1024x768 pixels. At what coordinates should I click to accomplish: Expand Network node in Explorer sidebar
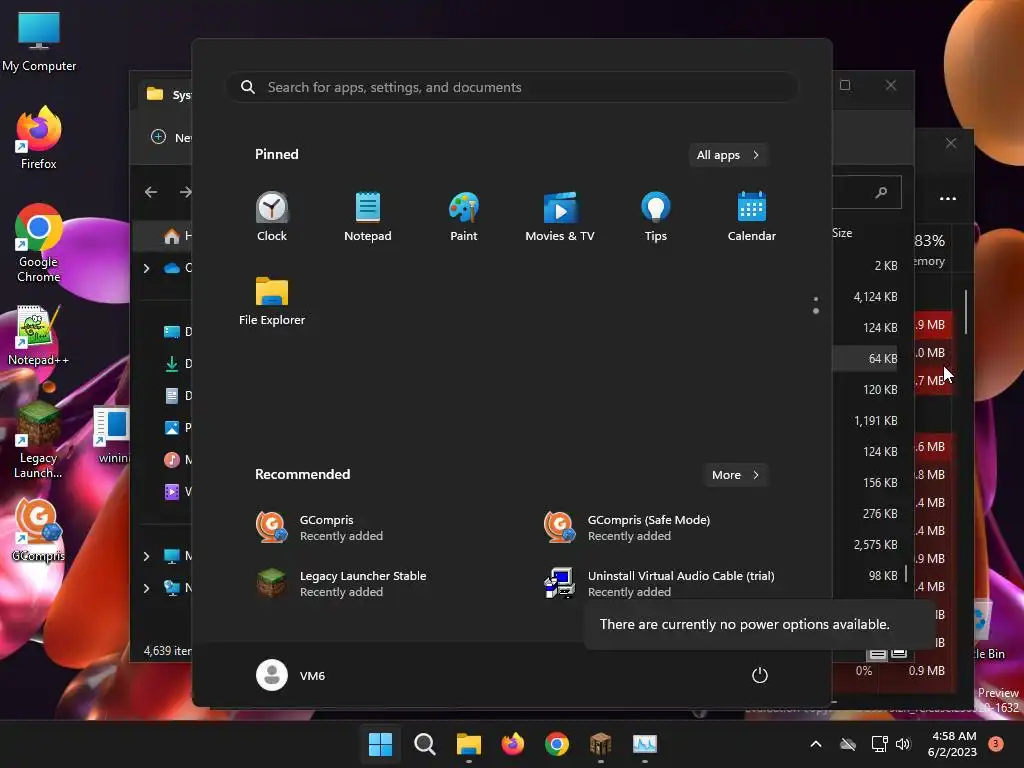[x=146, y=588]
